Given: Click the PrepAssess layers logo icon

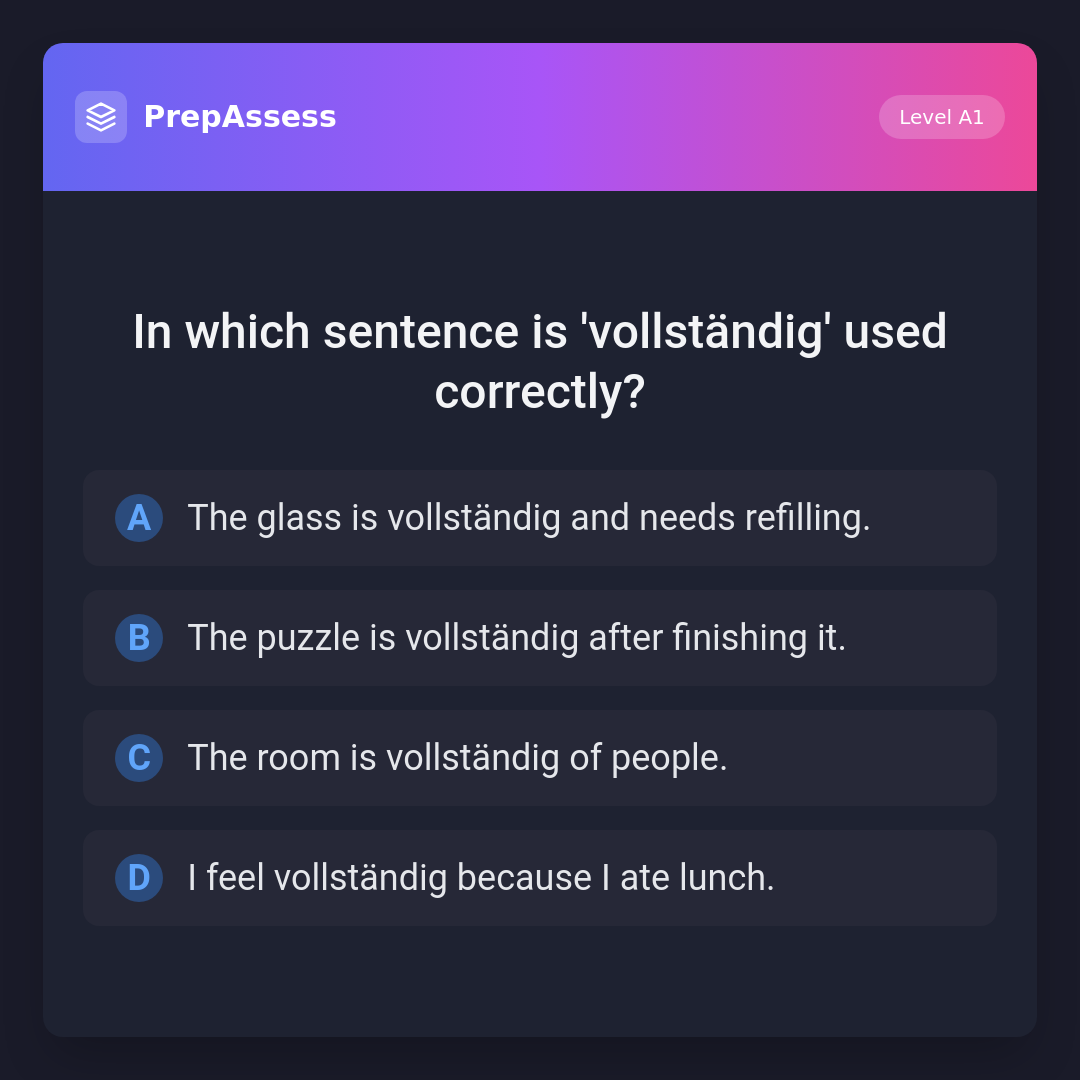Looking at the screenshot, I should pos(101,117).
